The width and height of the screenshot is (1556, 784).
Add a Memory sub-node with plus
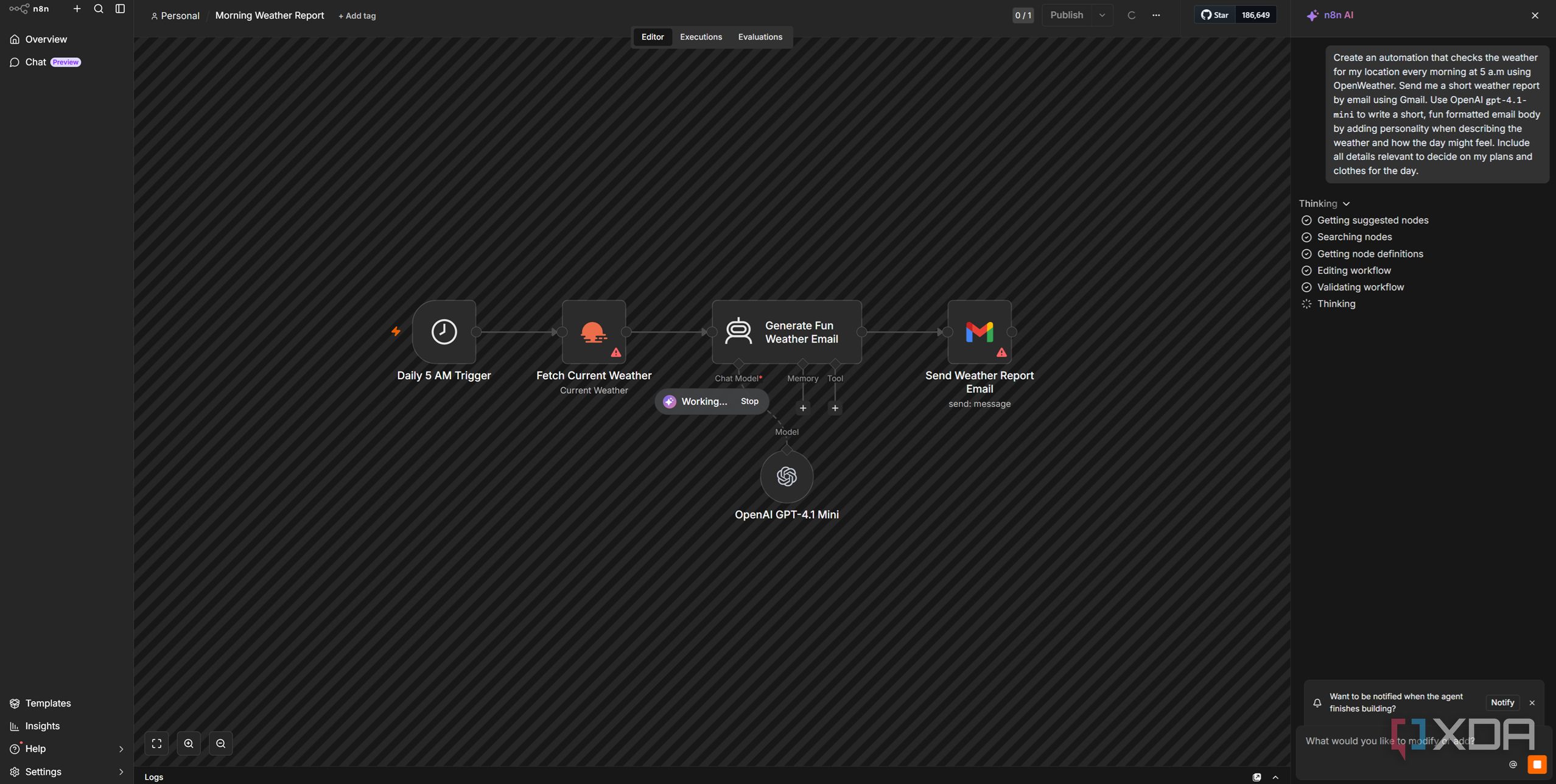803,408
